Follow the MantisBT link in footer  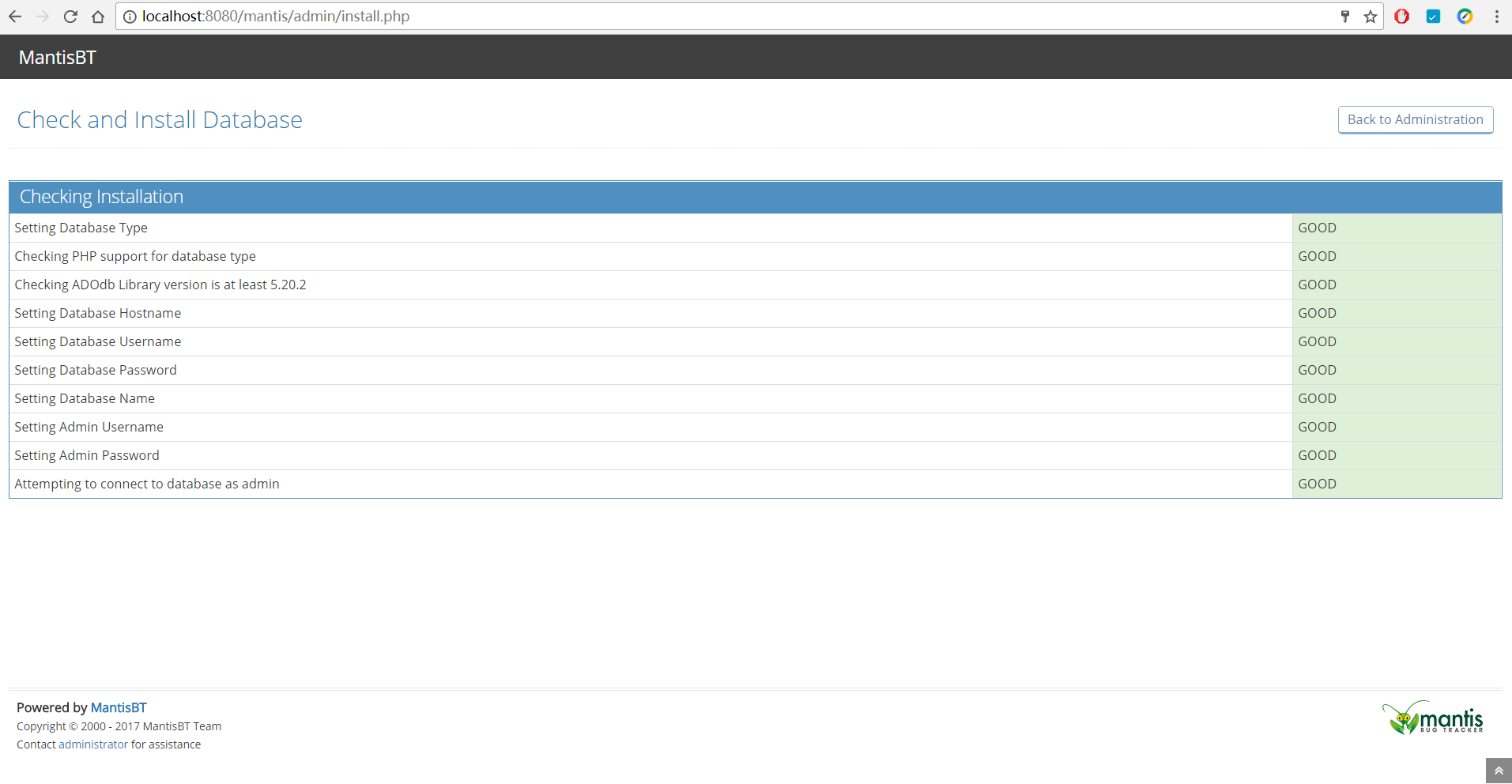pyautogui.click(x=119, y=707)
